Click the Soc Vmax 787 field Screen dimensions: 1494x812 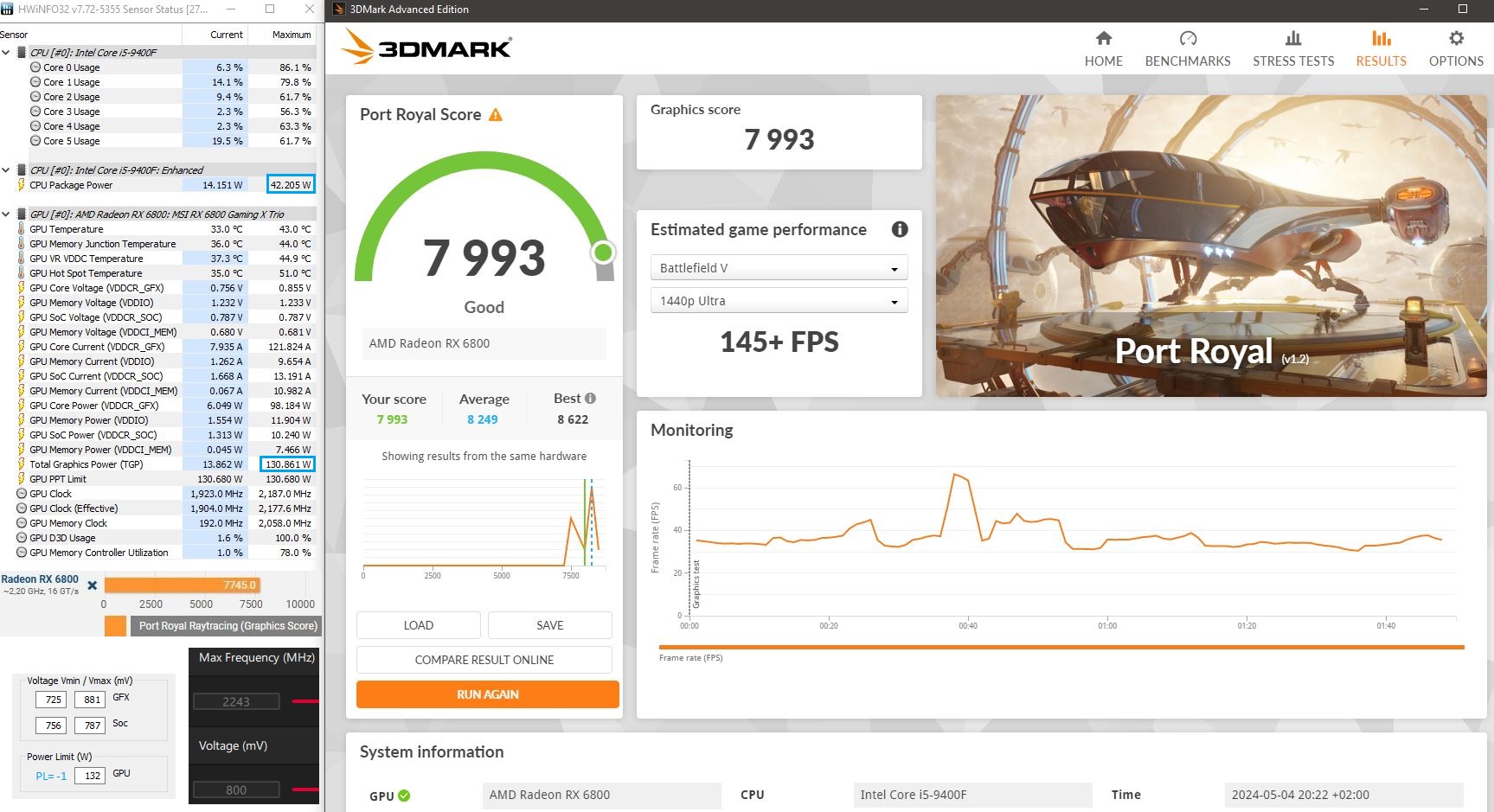(92, 726)
